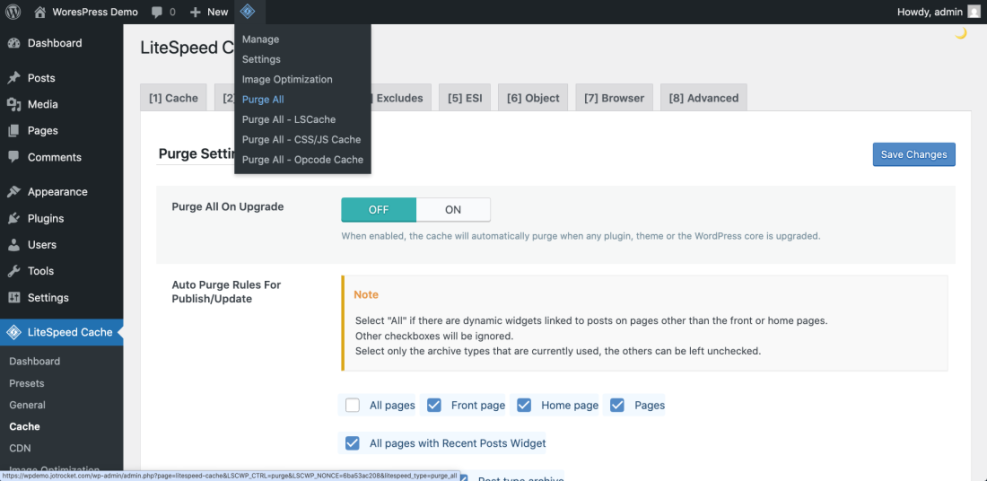Click the admin avatar icon

(974, 12)
